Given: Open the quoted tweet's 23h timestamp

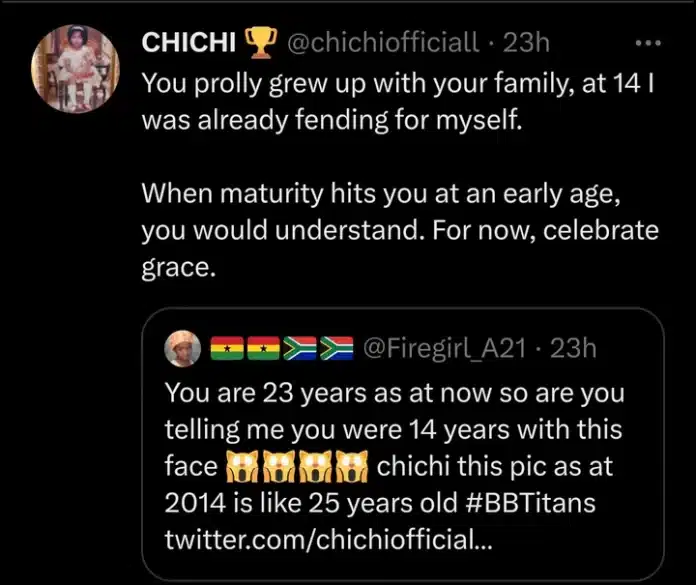Looking at the screenshot, I should click(574, 349).
